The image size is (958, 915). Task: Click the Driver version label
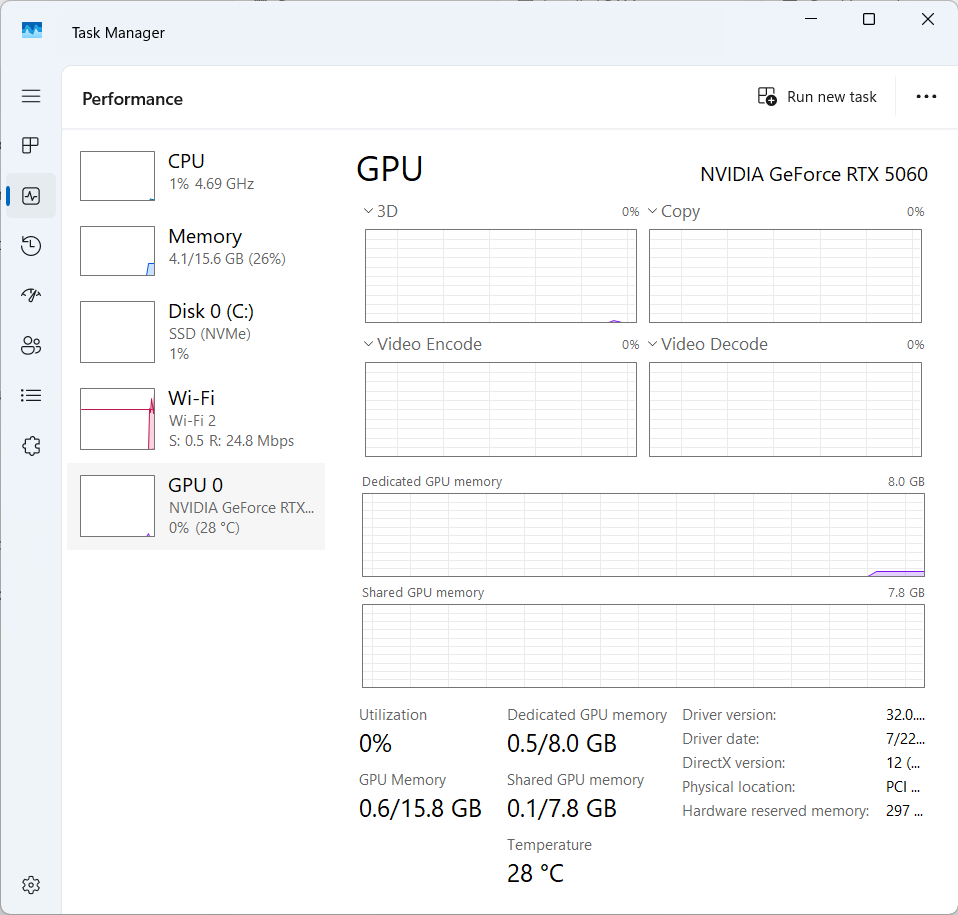tap(729, 715)
